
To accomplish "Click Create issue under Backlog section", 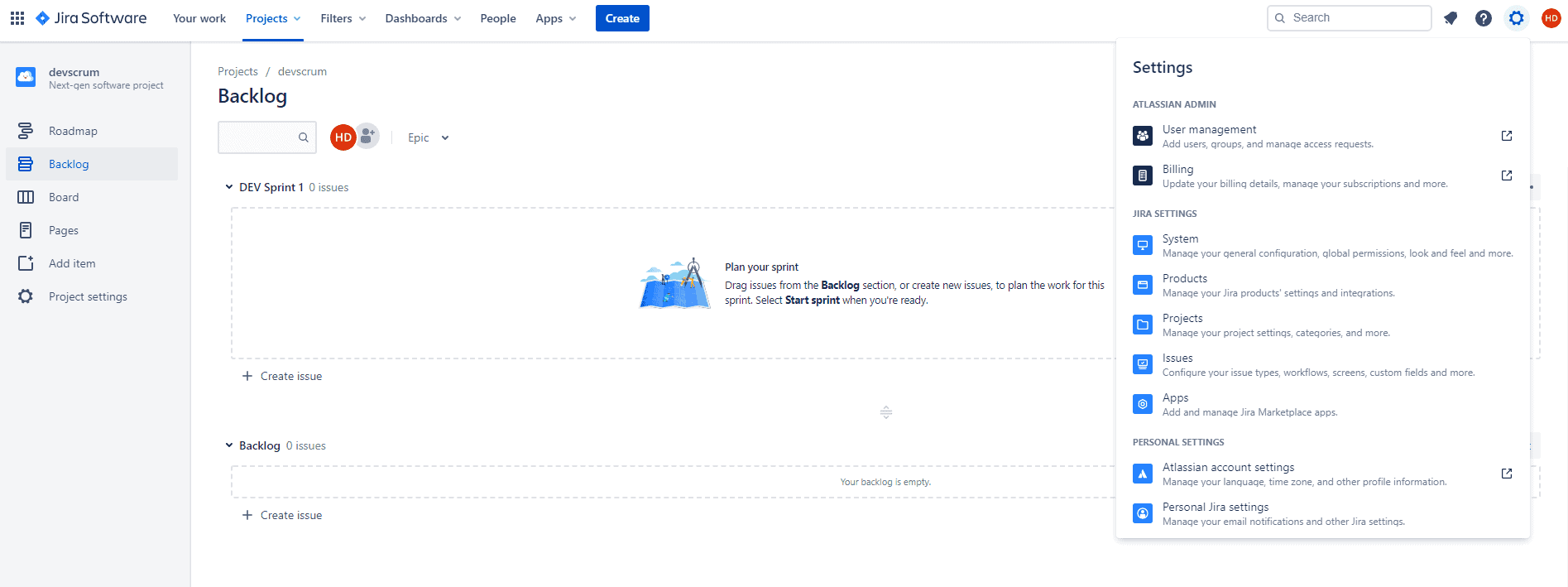I will point(282,515).
